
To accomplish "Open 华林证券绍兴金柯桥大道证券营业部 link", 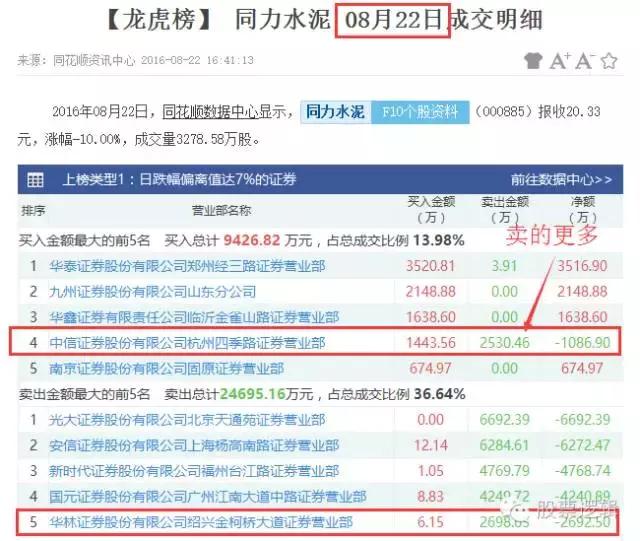I will [201, 522].
